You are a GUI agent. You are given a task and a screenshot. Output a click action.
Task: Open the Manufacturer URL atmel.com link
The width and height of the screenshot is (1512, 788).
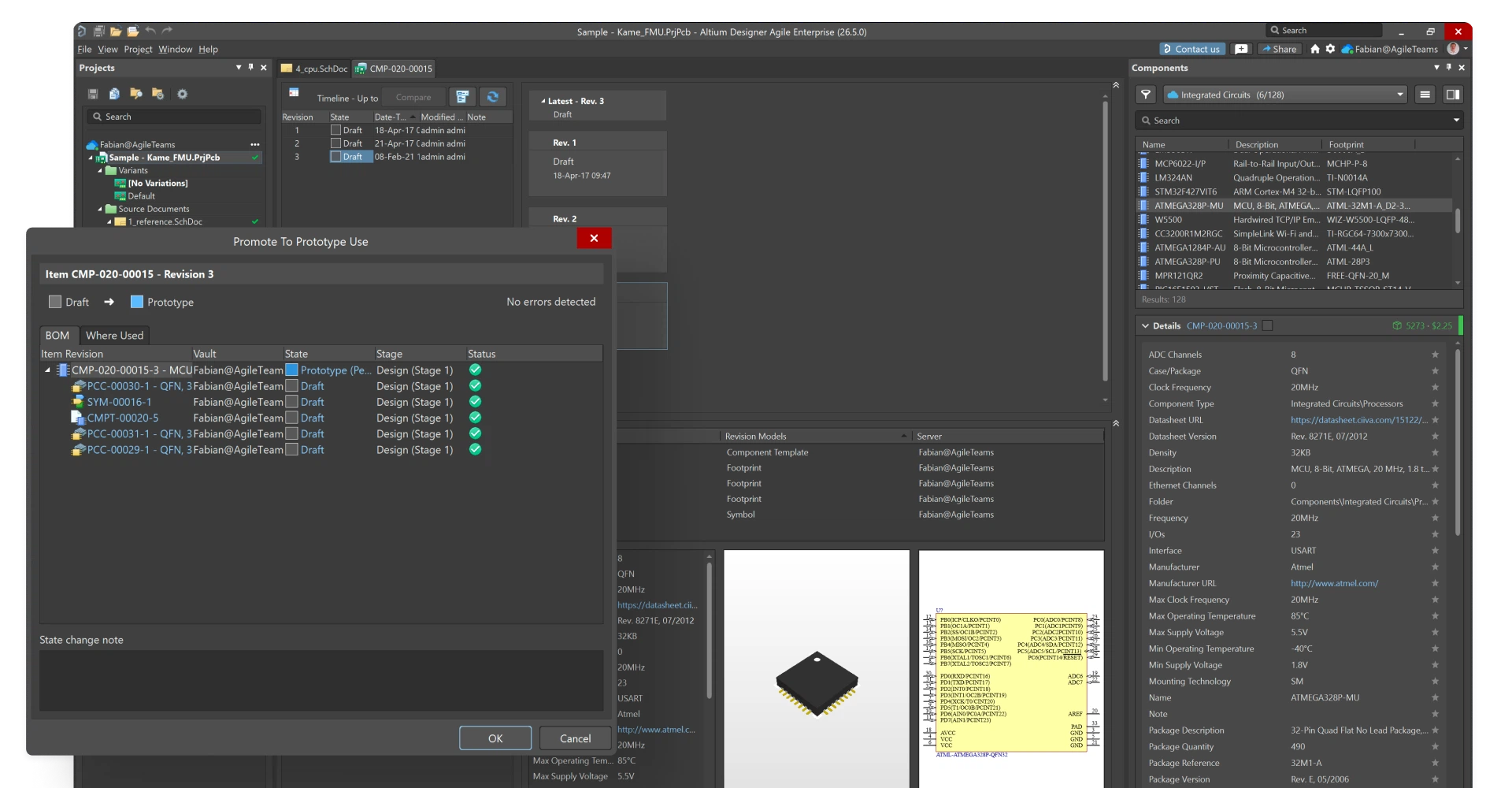[x=1334, y=584]
